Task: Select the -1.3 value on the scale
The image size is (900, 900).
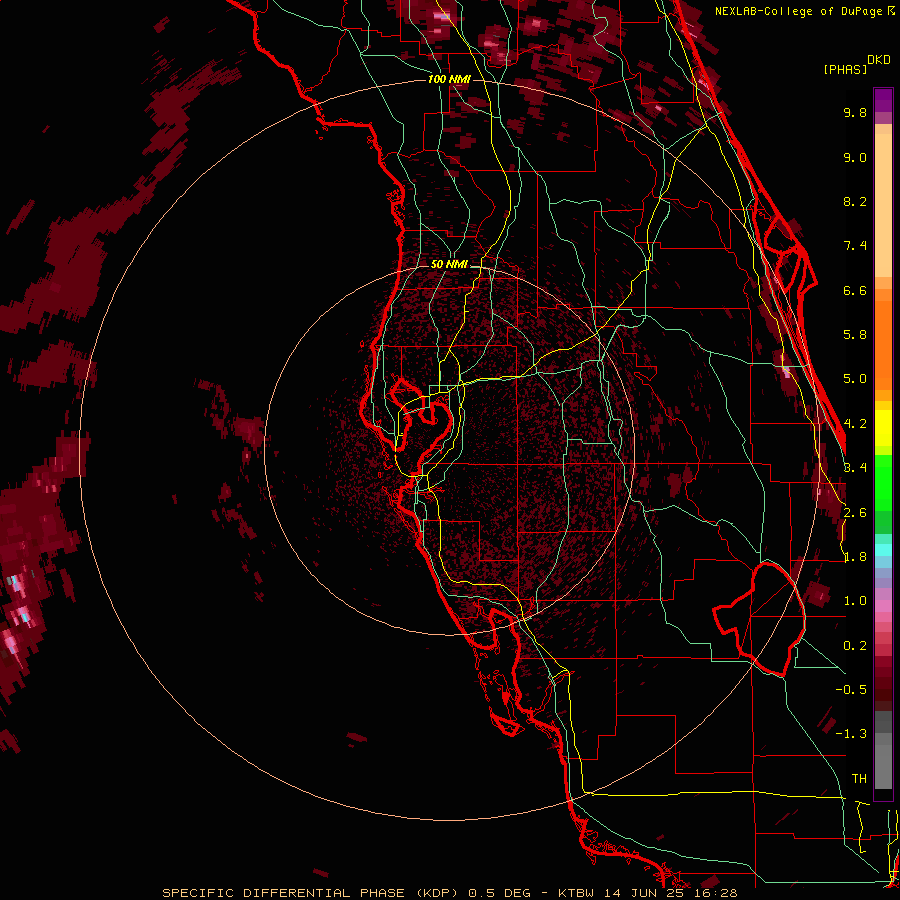Action: pyautogui.click(x=851, y=734)
